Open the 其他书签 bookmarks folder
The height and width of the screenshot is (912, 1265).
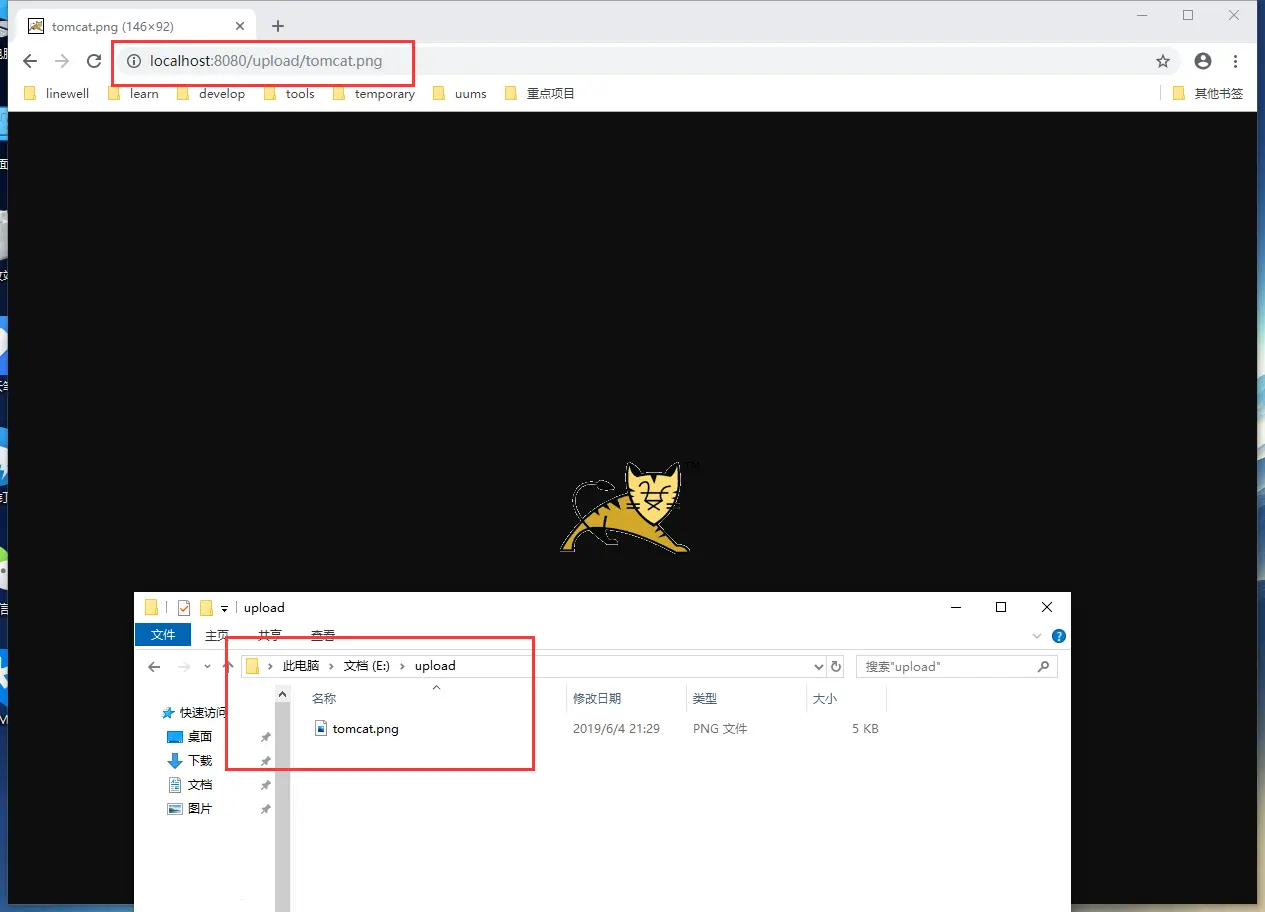[x=1207, y=93]
